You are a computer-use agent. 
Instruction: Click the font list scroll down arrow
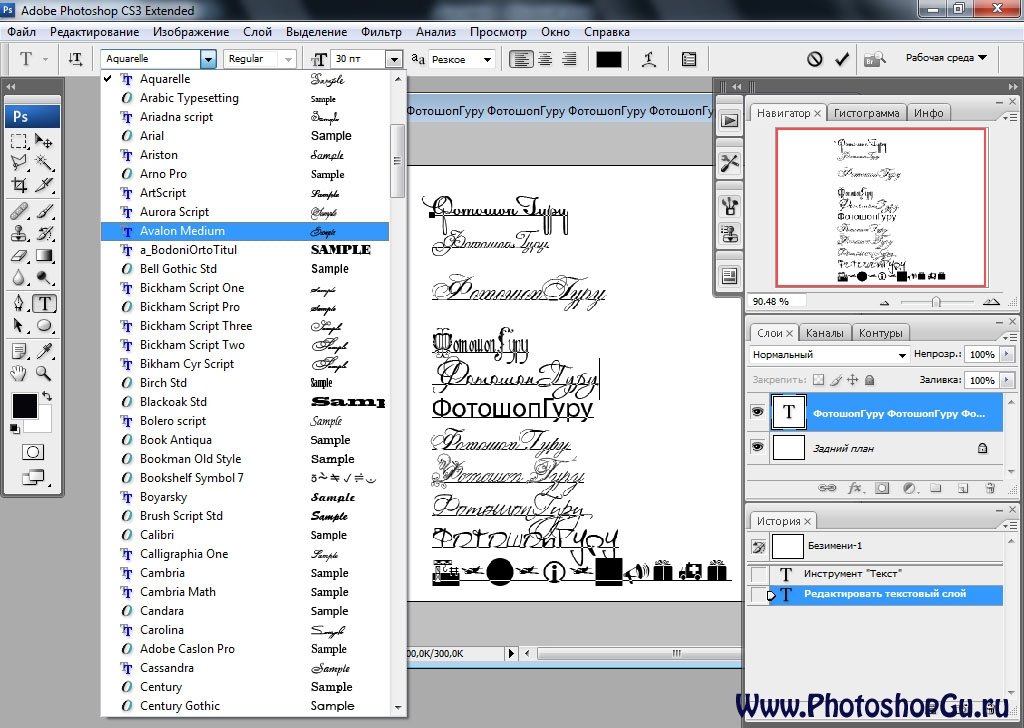click(x=398, y=708)
